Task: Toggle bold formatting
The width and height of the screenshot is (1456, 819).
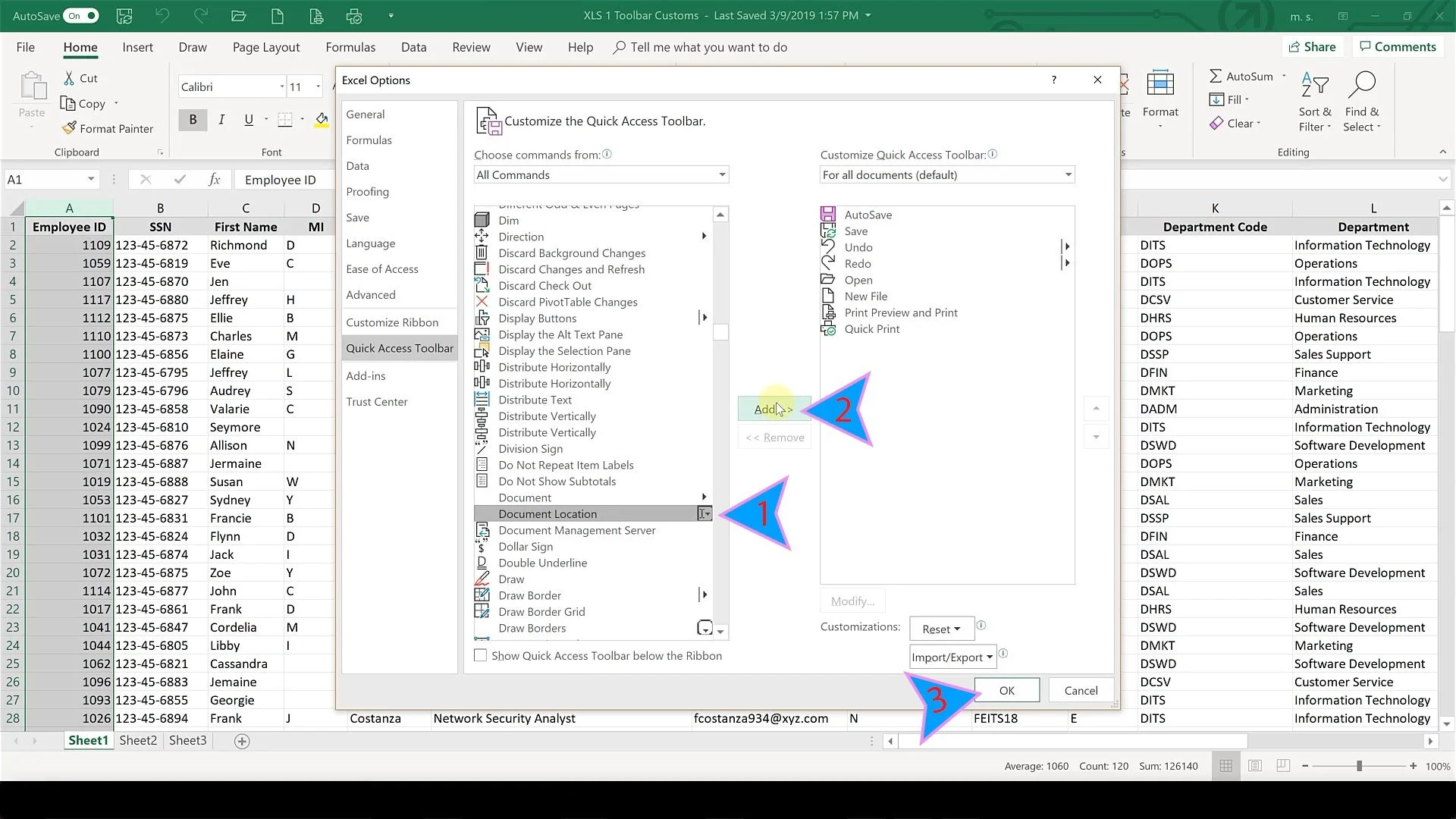Action: (193, 119)
